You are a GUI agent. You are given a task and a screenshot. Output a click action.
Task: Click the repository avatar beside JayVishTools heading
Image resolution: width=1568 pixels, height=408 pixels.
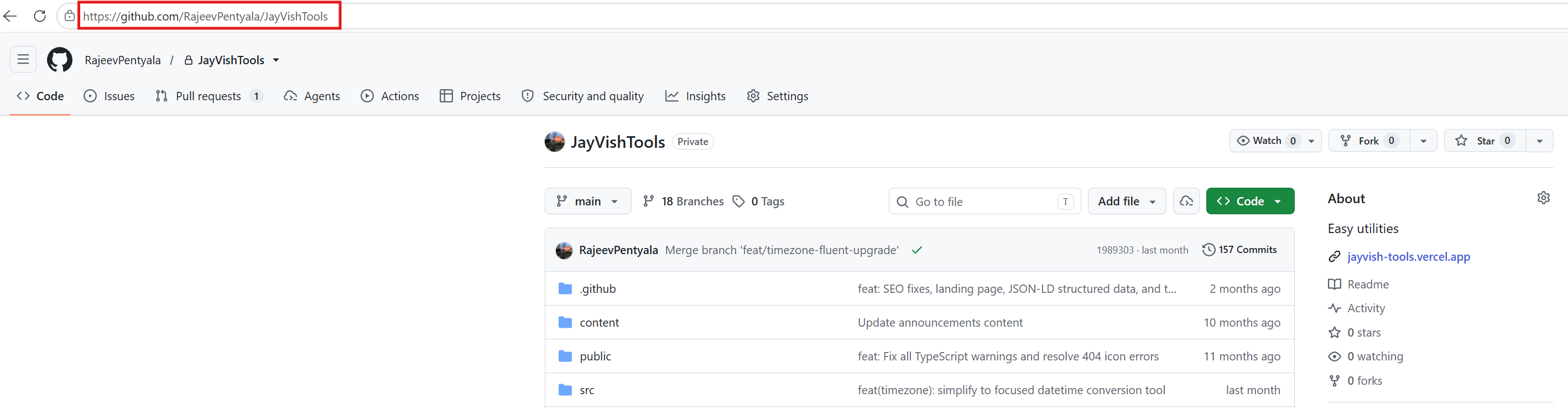click(554, 141)
